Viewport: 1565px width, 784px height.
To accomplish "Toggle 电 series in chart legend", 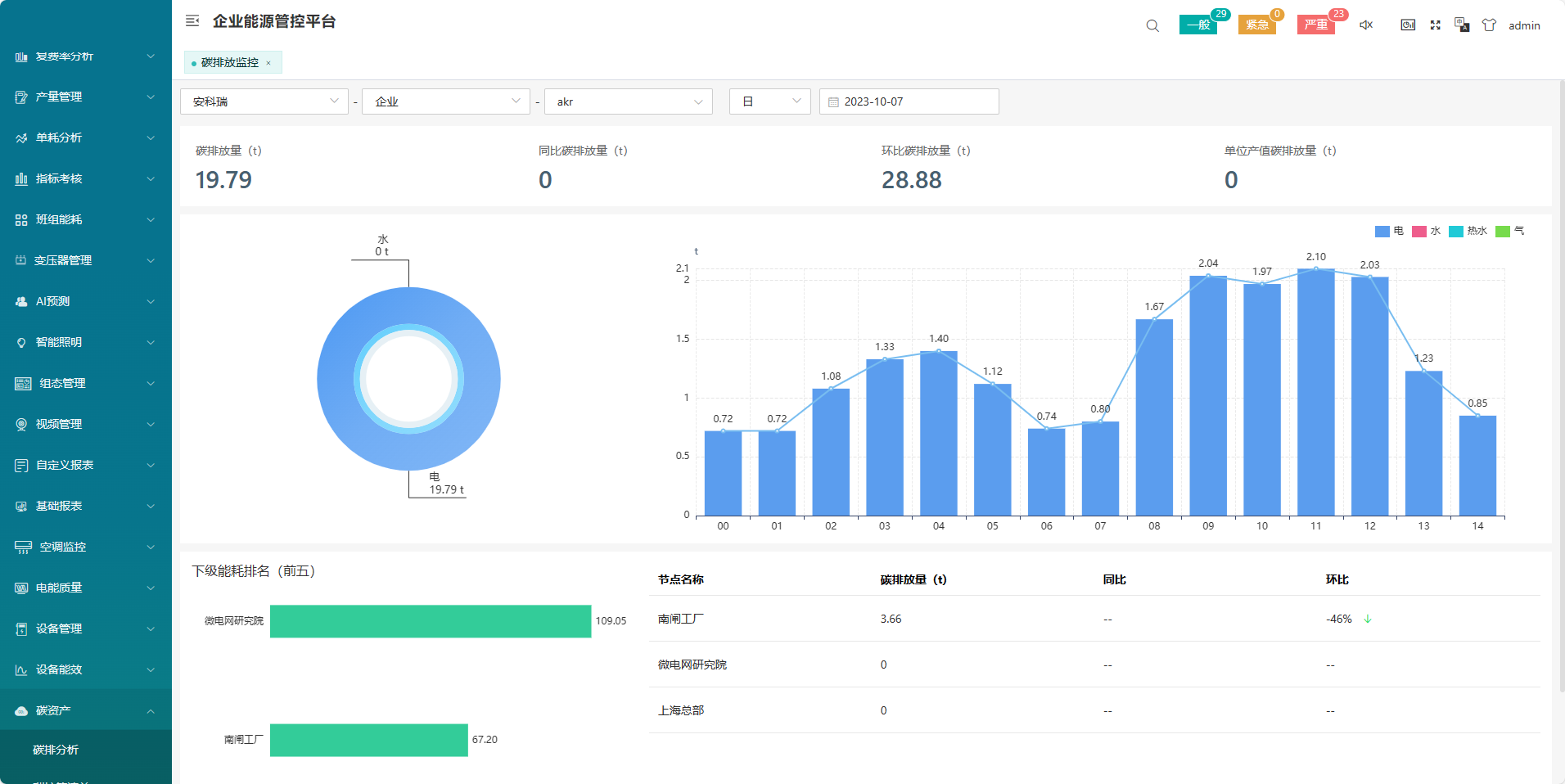I will tap(1389, 232).
